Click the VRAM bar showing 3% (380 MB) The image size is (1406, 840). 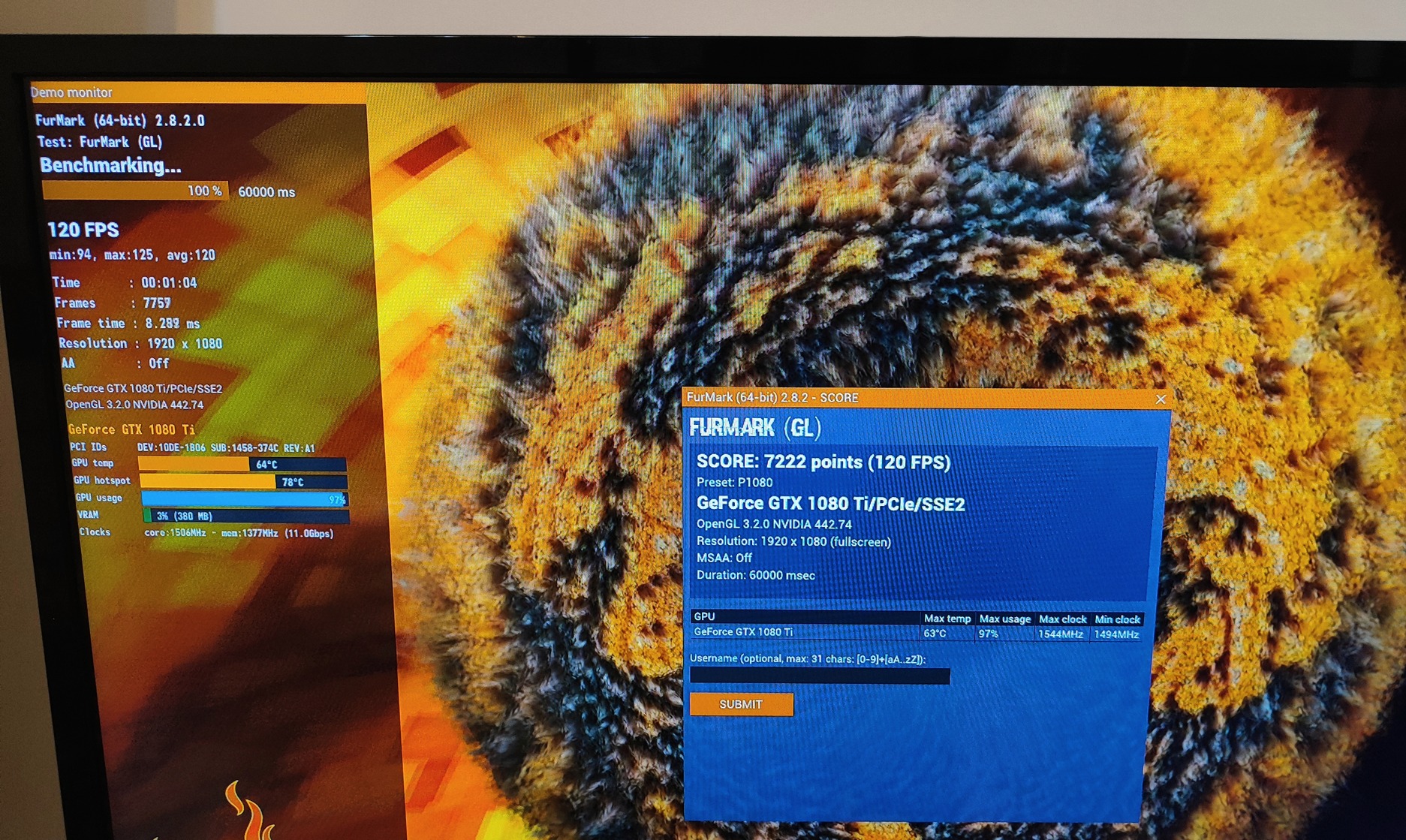(x=246, y=516)
